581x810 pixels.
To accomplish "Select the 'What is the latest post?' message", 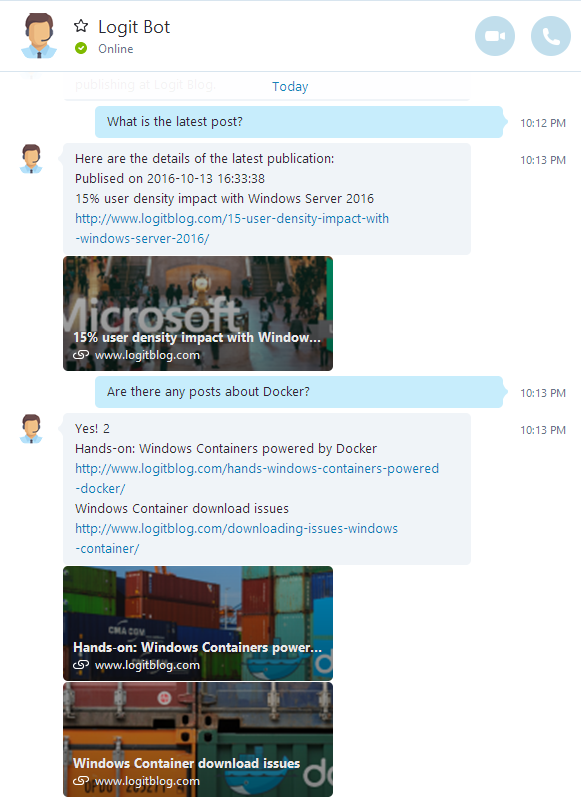I will click(299, 122).
